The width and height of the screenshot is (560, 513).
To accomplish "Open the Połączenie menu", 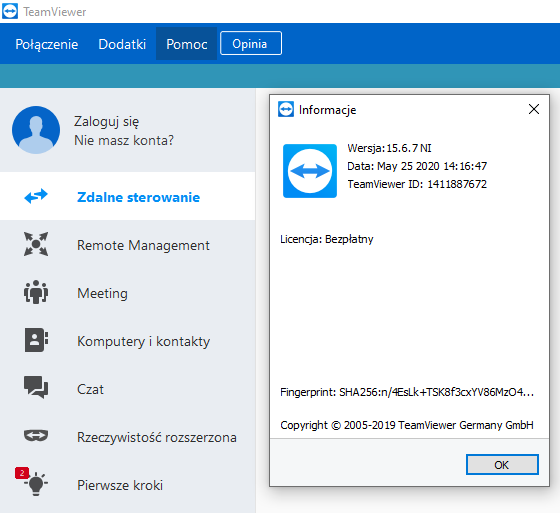I will [x=46, y=44].
